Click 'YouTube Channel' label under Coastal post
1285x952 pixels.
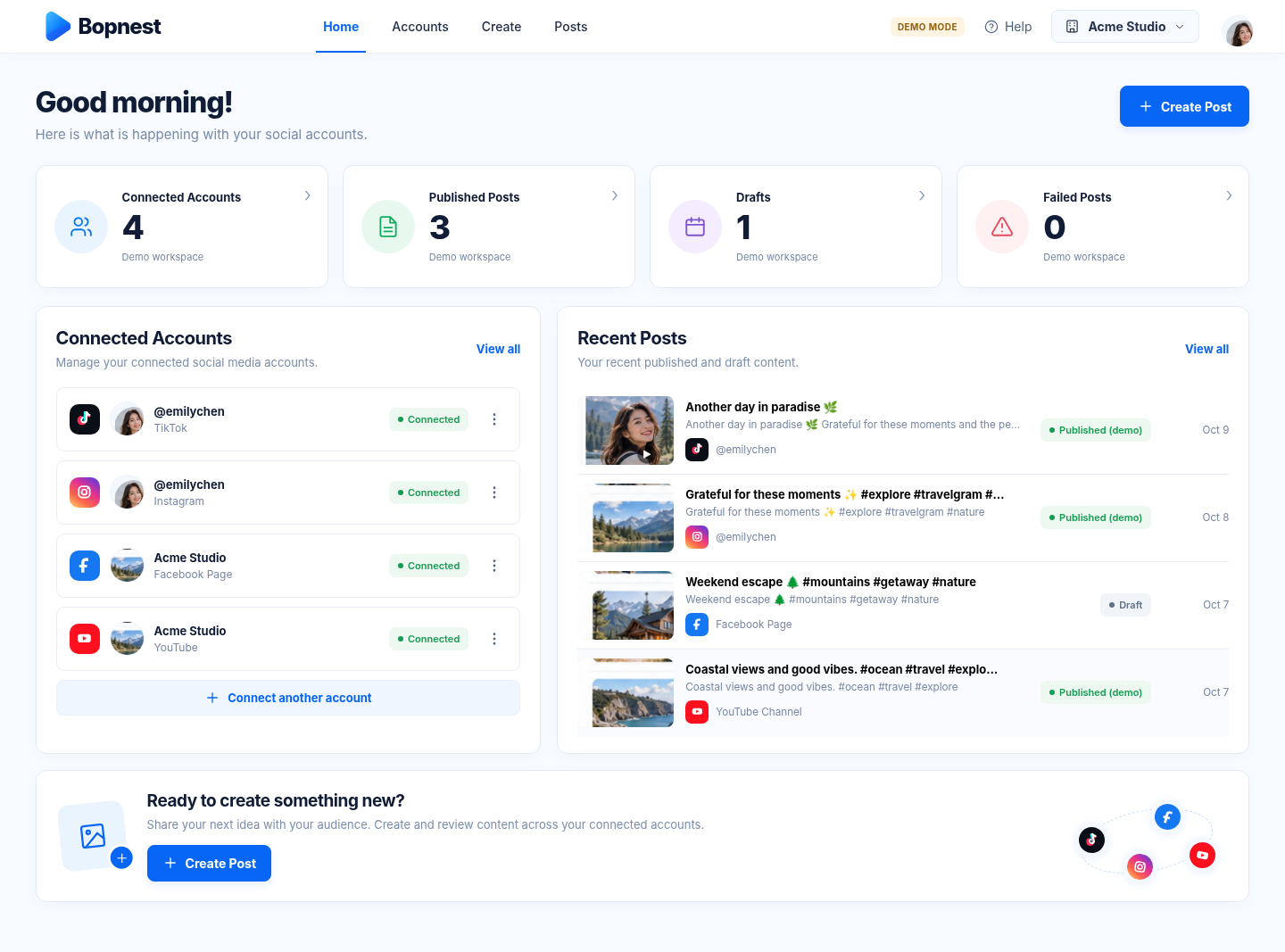759,712
